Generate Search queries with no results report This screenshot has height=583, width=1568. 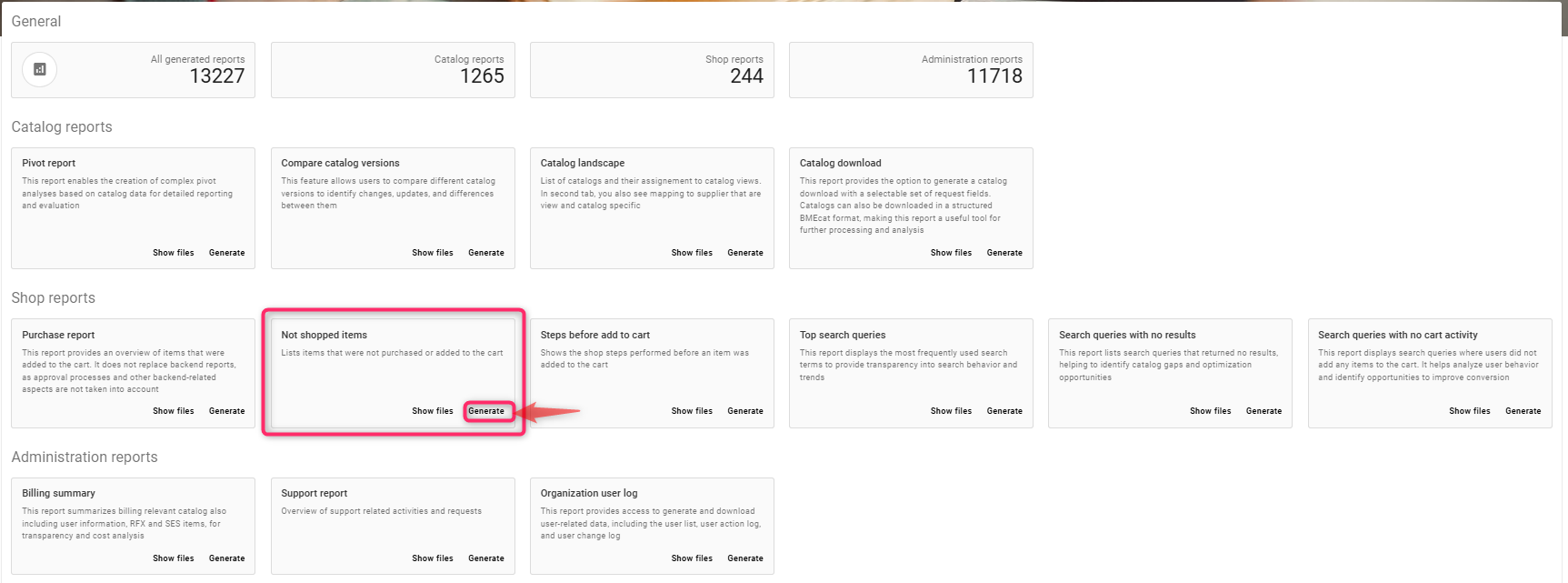[1263, 411]
